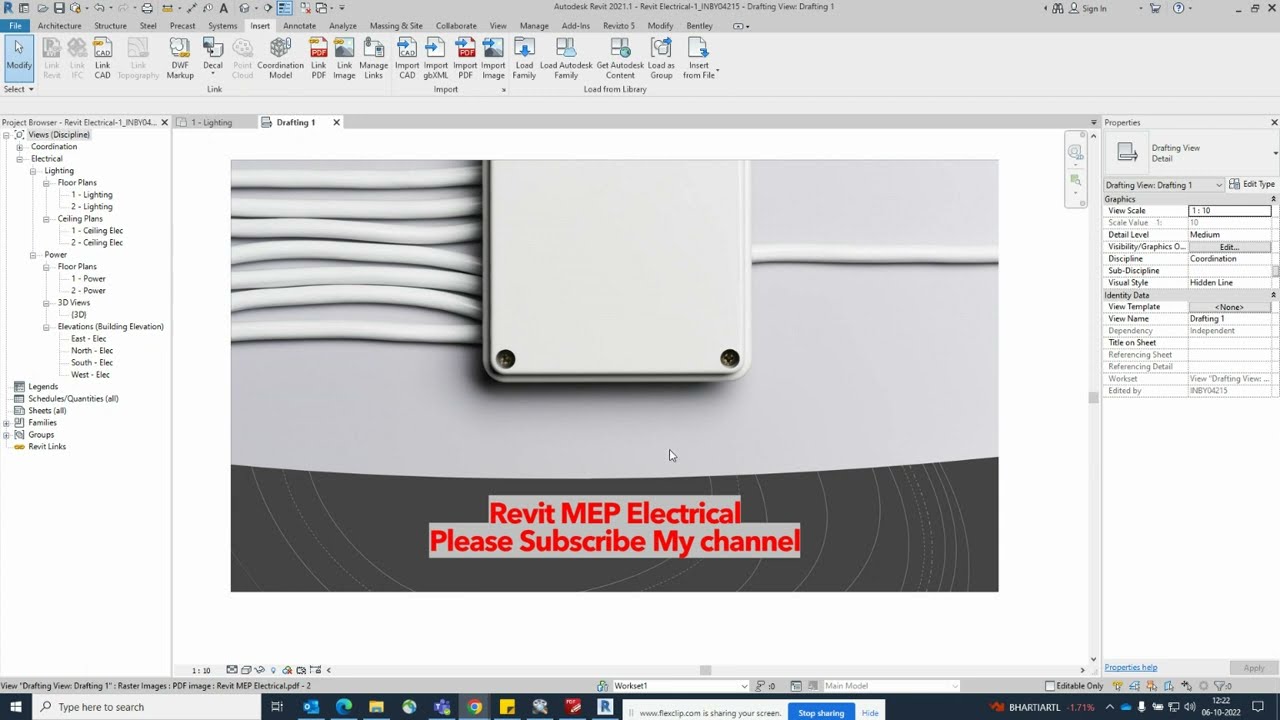Open Chrome from the Windows taskbar
Screen dimensions: 1280x720
point(474,707)
